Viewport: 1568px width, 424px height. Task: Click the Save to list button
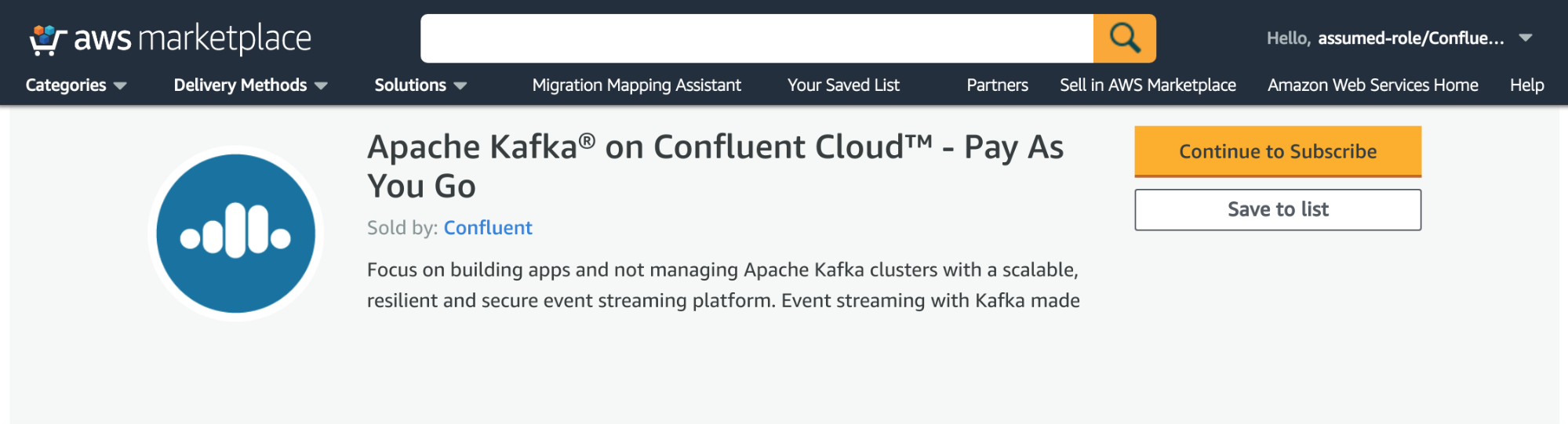(1278, 209)
